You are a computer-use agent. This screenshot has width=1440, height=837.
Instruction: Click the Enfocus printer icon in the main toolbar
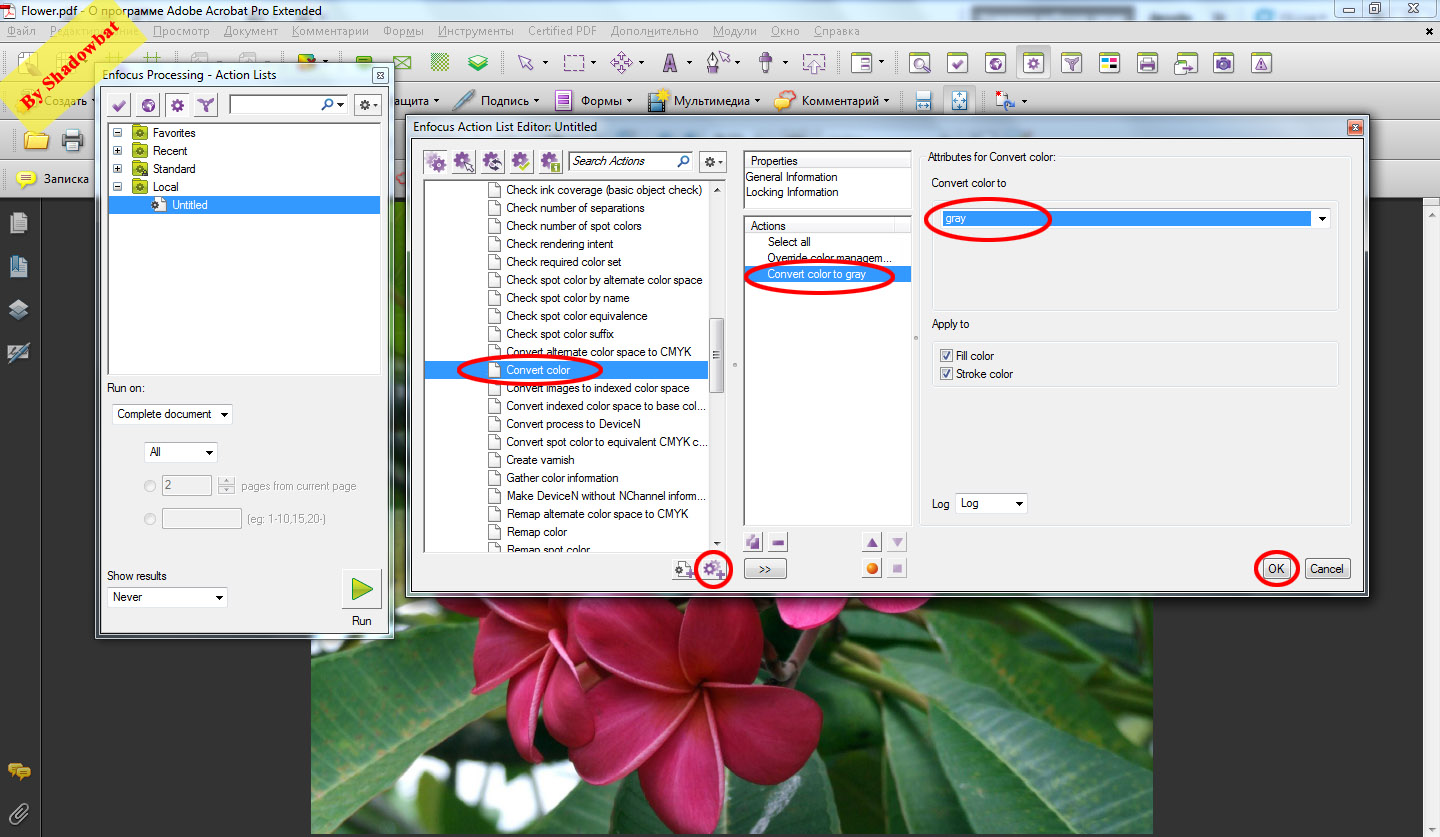pos(1148,63)
